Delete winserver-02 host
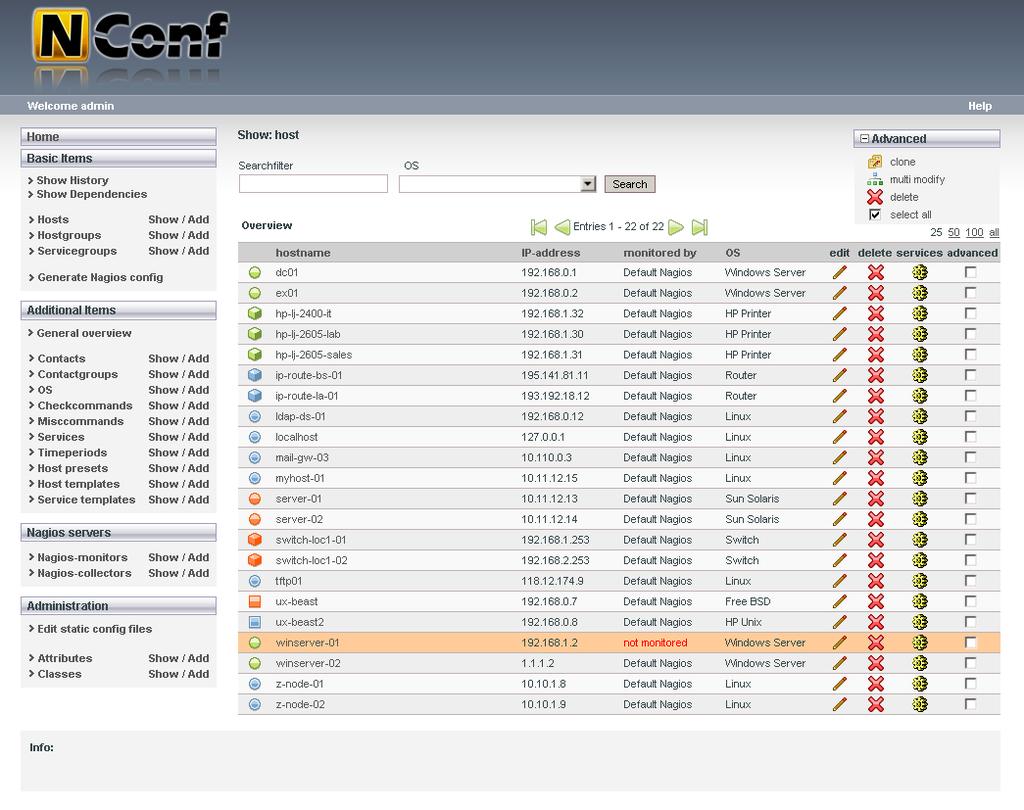 875,663
